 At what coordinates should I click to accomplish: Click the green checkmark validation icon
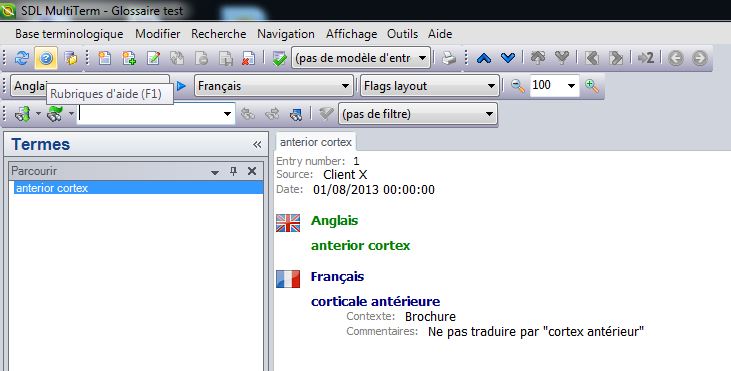coord(279,58)
